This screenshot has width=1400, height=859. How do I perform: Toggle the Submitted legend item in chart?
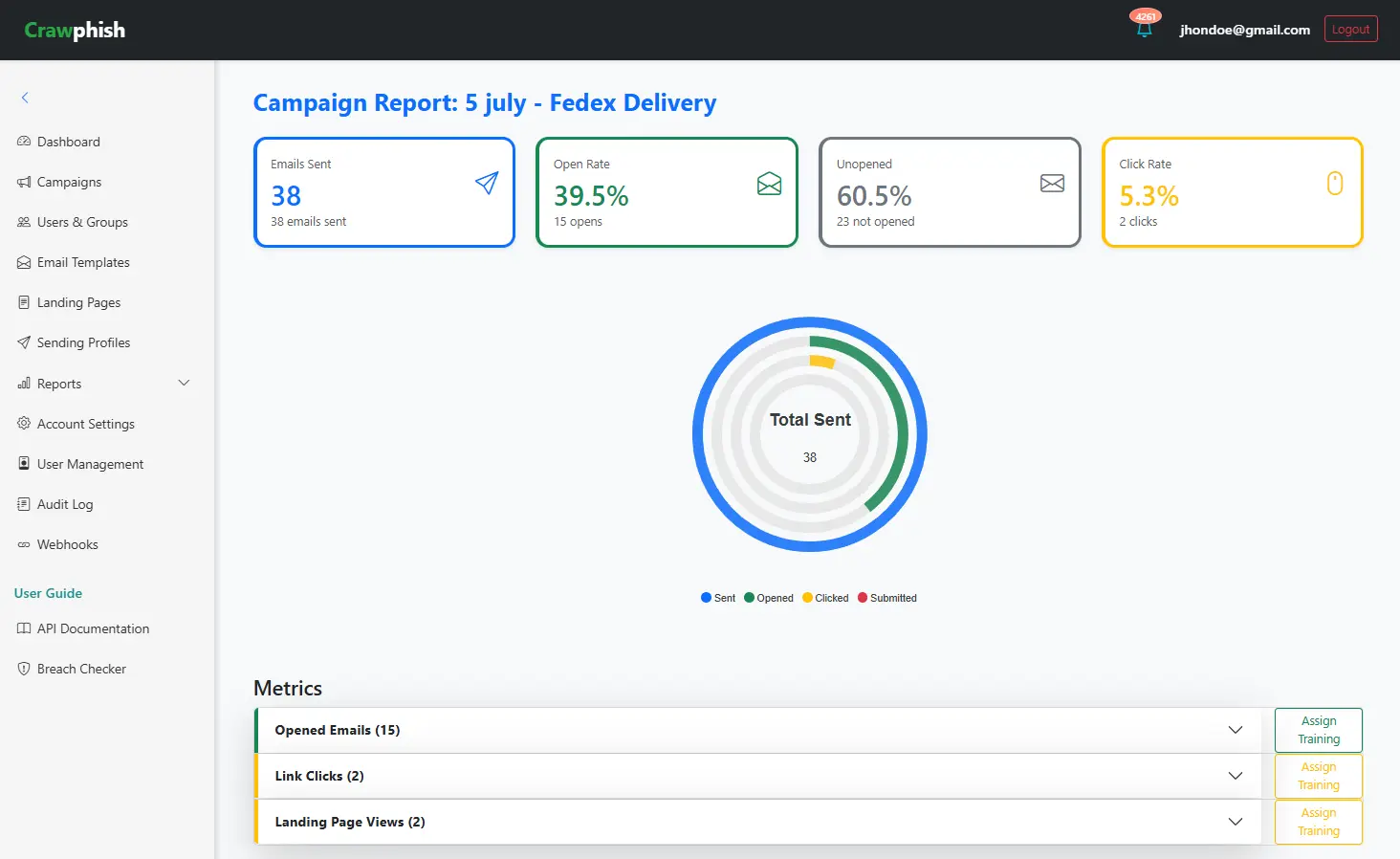pyautogui.click(x=886, y=598)
